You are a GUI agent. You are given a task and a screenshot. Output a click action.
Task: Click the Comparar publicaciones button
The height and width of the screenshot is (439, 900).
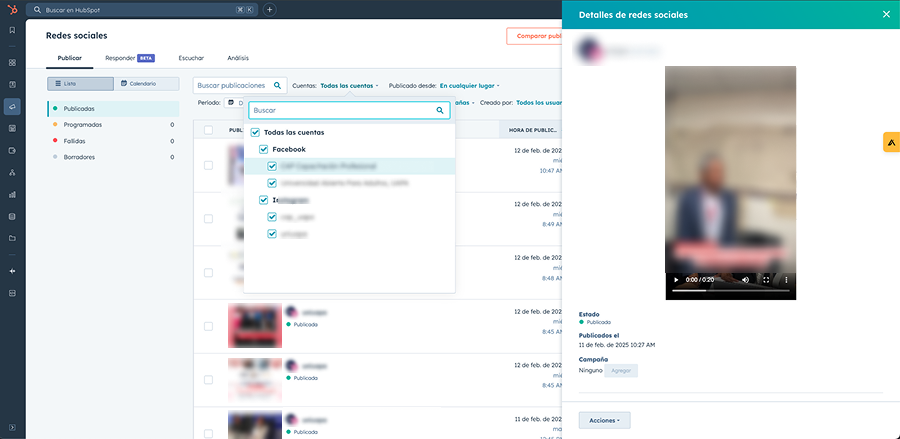point(534,36)
